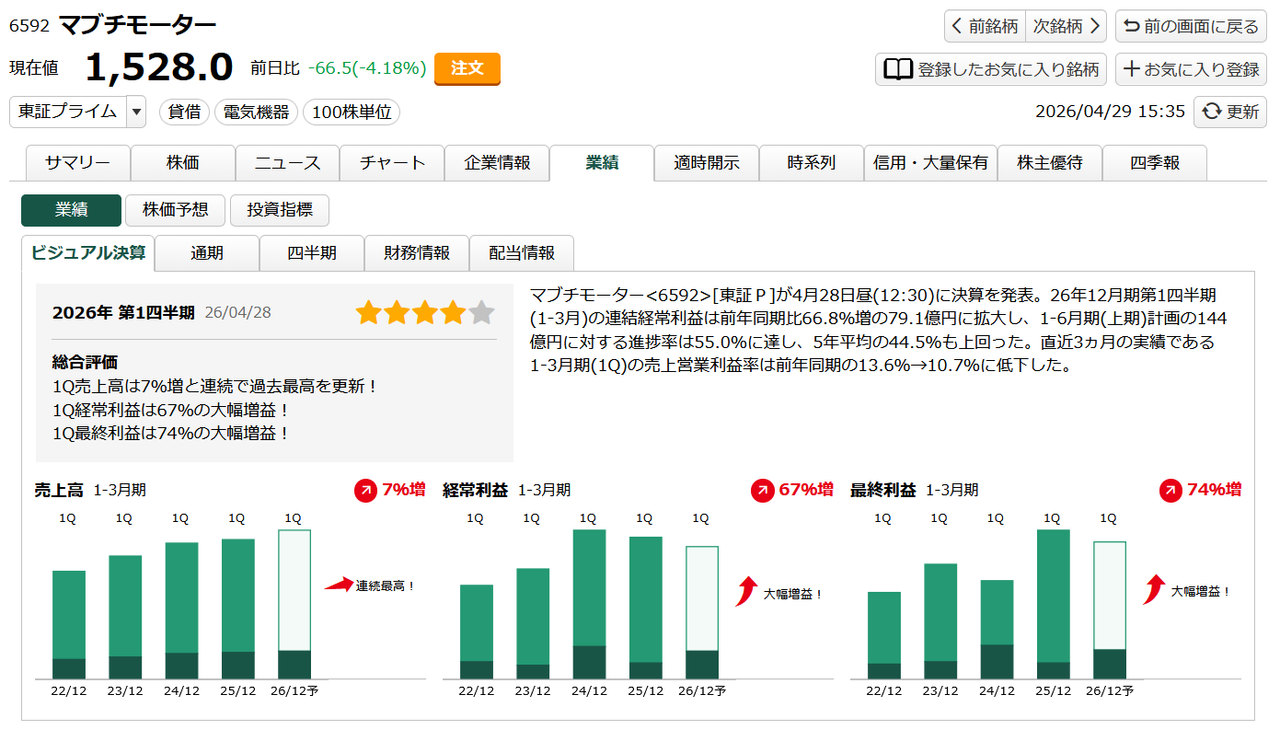Screen dimensions: 1280x744
Task: Open the 配当情報 tab
Action: coord(522,254)
